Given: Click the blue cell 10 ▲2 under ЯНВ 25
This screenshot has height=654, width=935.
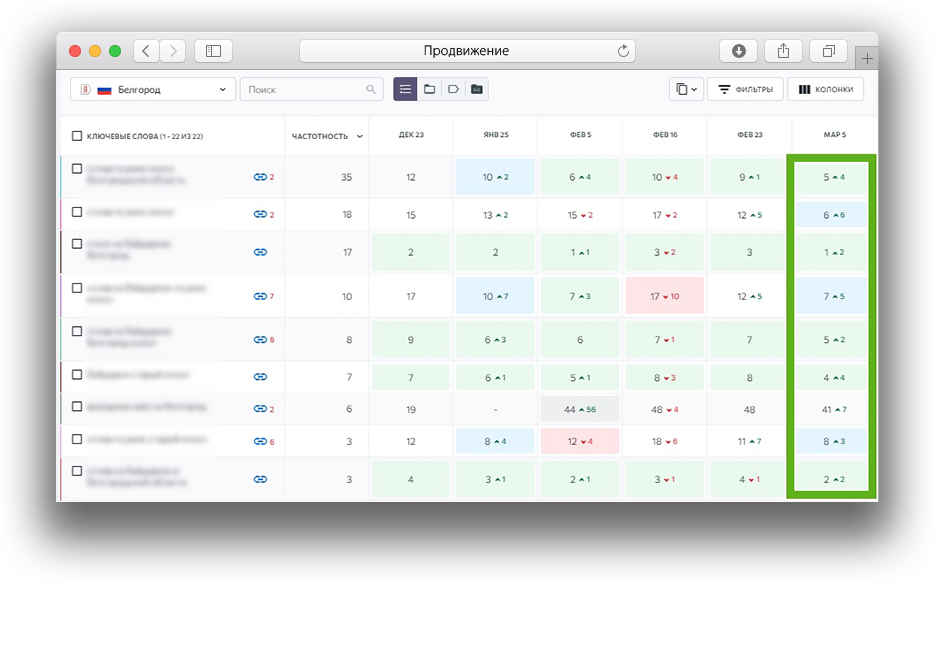Looking at the screenshot, I should [496, 177].
